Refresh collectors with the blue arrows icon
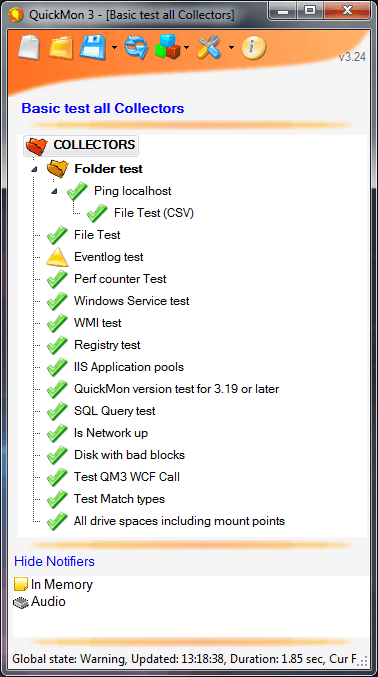This screenshot has width=378, height=677. (x=137, y=47)
